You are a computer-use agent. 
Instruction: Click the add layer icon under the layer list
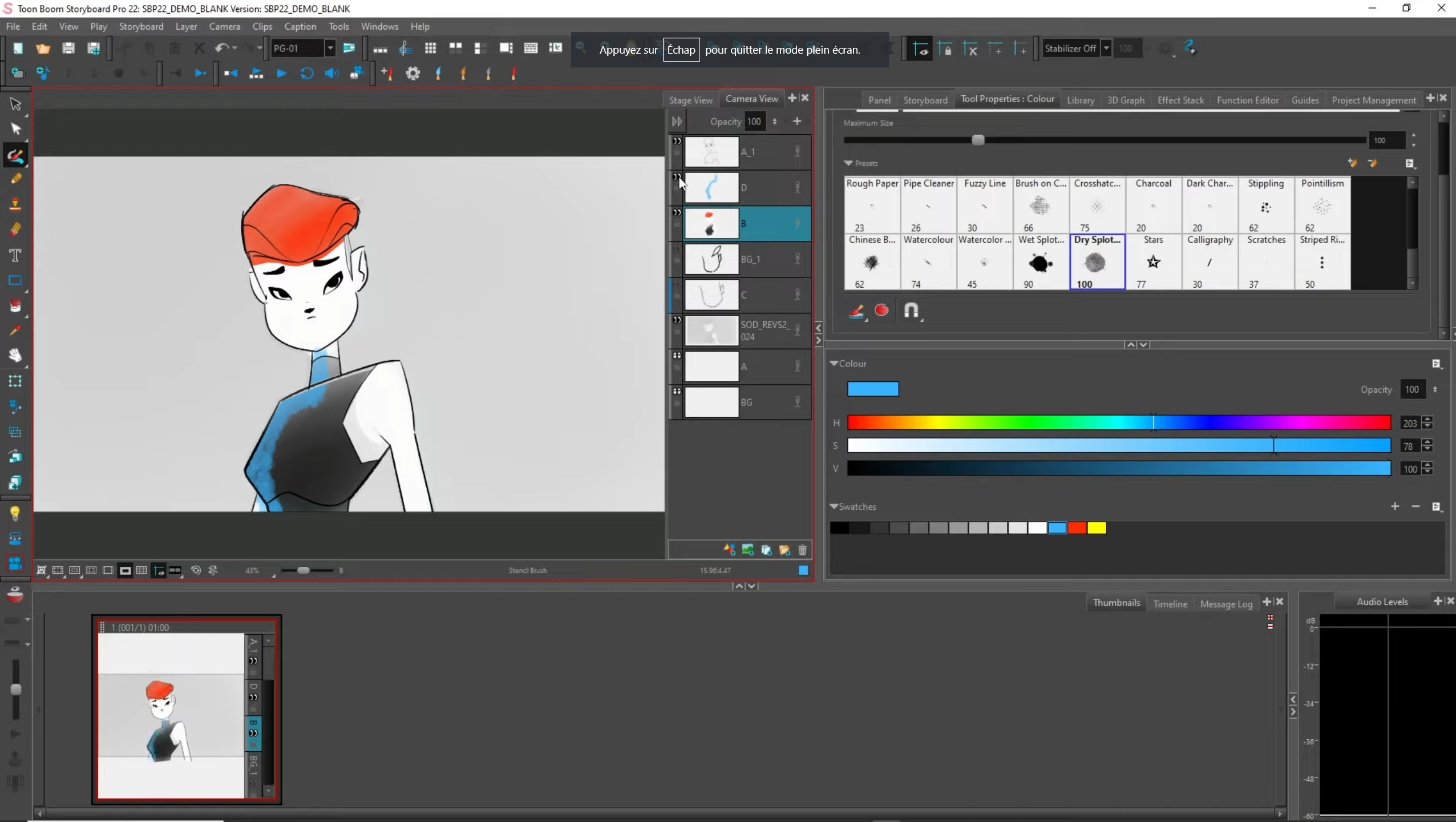[730, 550]
